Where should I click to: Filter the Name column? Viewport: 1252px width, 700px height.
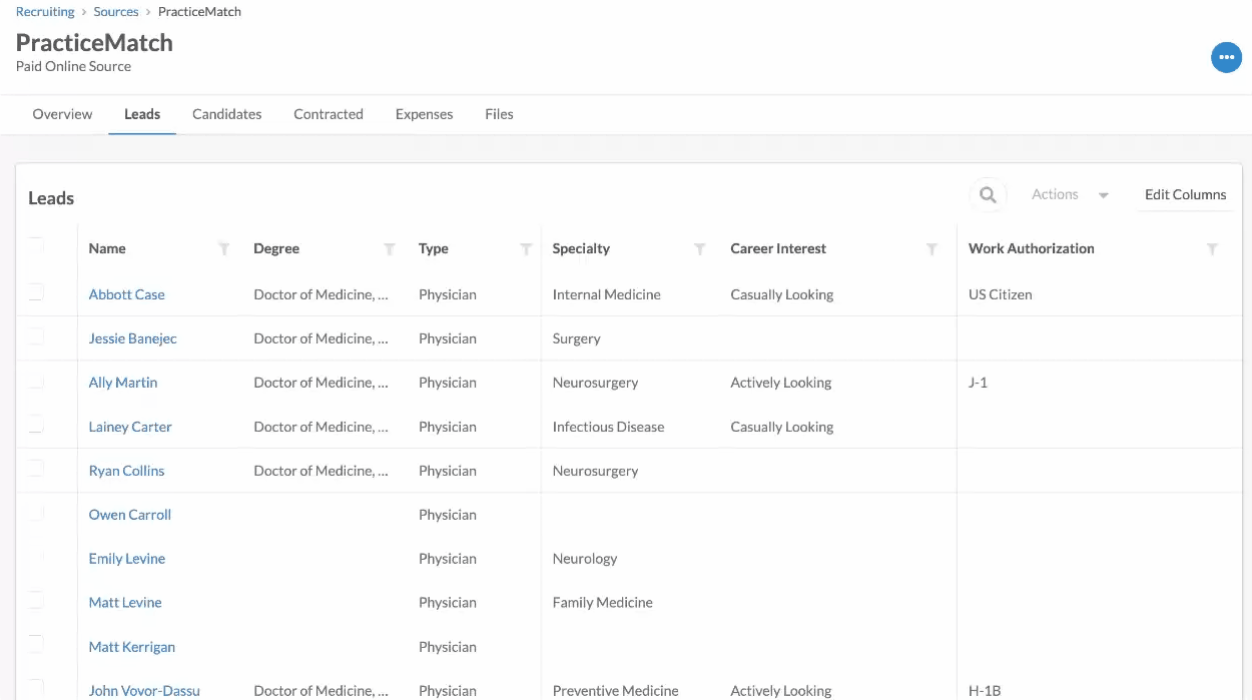click(224, 249)
